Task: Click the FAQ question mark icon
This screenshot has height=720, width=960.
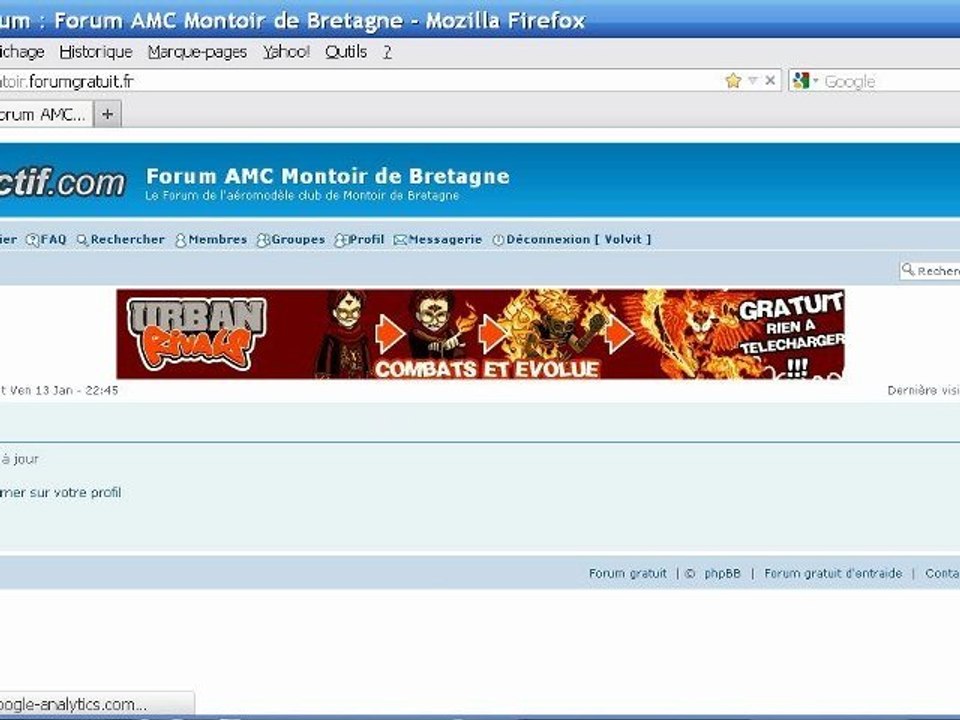Action: pyautogui.click(x=32, y=240)
